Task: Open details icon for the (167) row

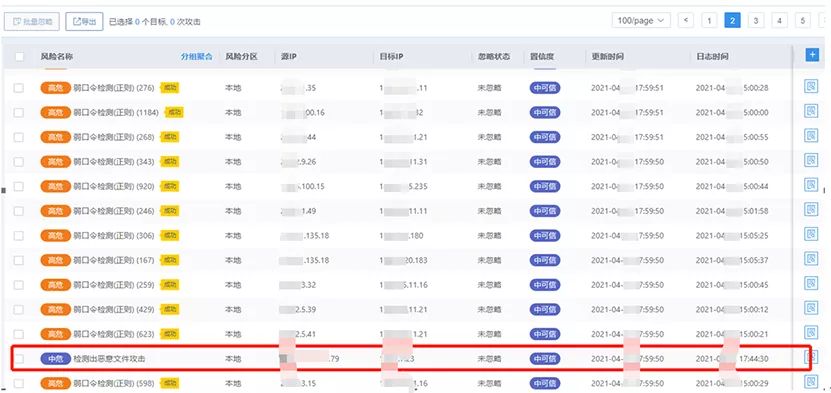Action: click(811, 259)
